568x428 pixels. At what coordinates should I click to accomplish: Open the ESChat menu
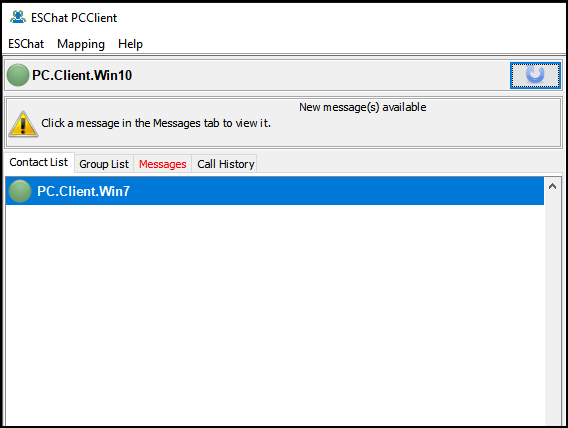[x=26, y=44]
